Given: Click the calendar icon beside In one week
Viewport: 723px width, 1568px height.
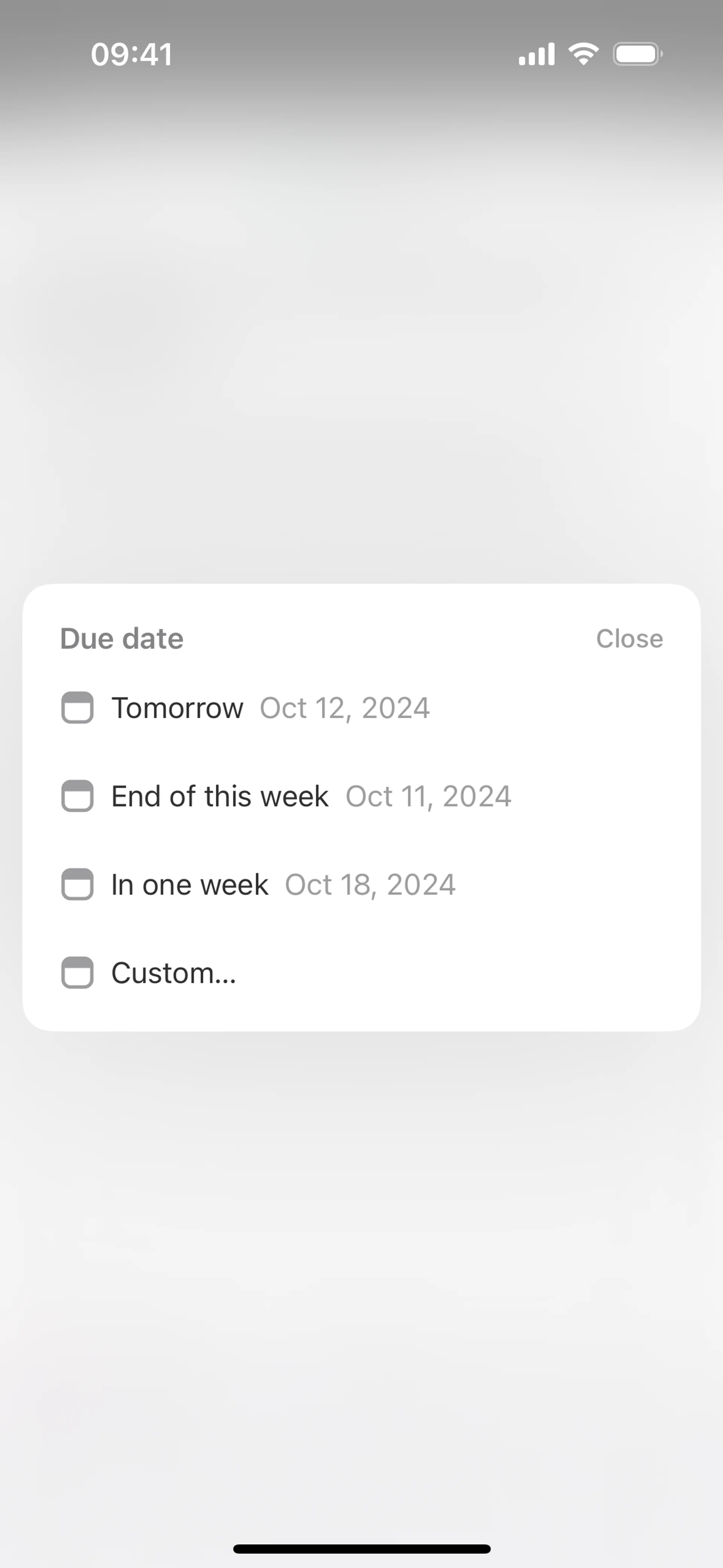Looking at the screenshot, I should pyautogui.click(x=77, y=885).
